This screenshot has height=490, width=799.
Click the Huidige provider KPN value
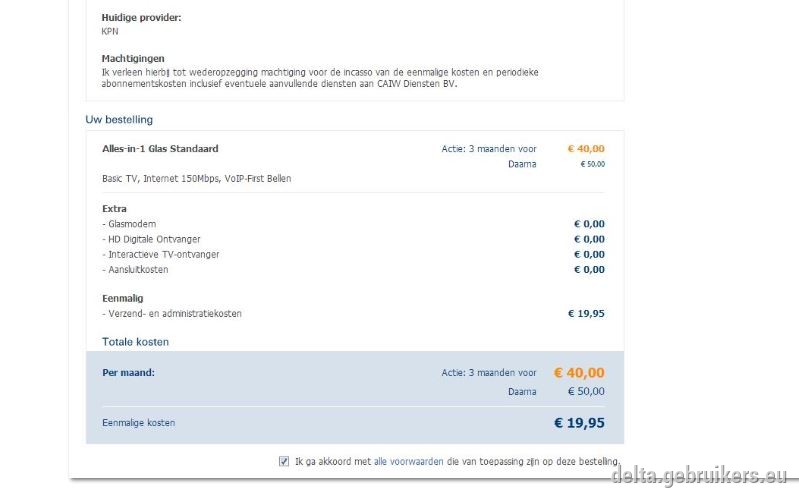point(110,32)
